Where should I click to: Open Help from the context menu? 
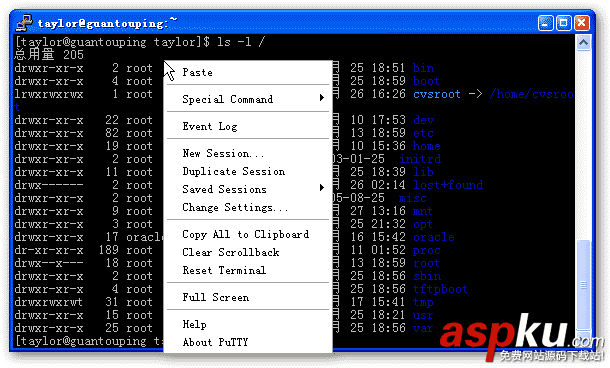pyautogui.click(x=248, y=324)
